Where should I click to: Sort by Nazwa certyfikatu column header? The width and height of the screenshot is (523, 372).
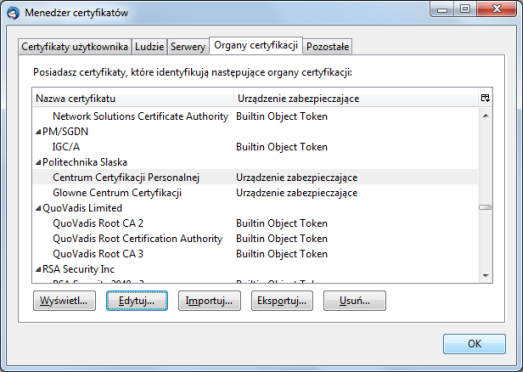pos(133,98)
